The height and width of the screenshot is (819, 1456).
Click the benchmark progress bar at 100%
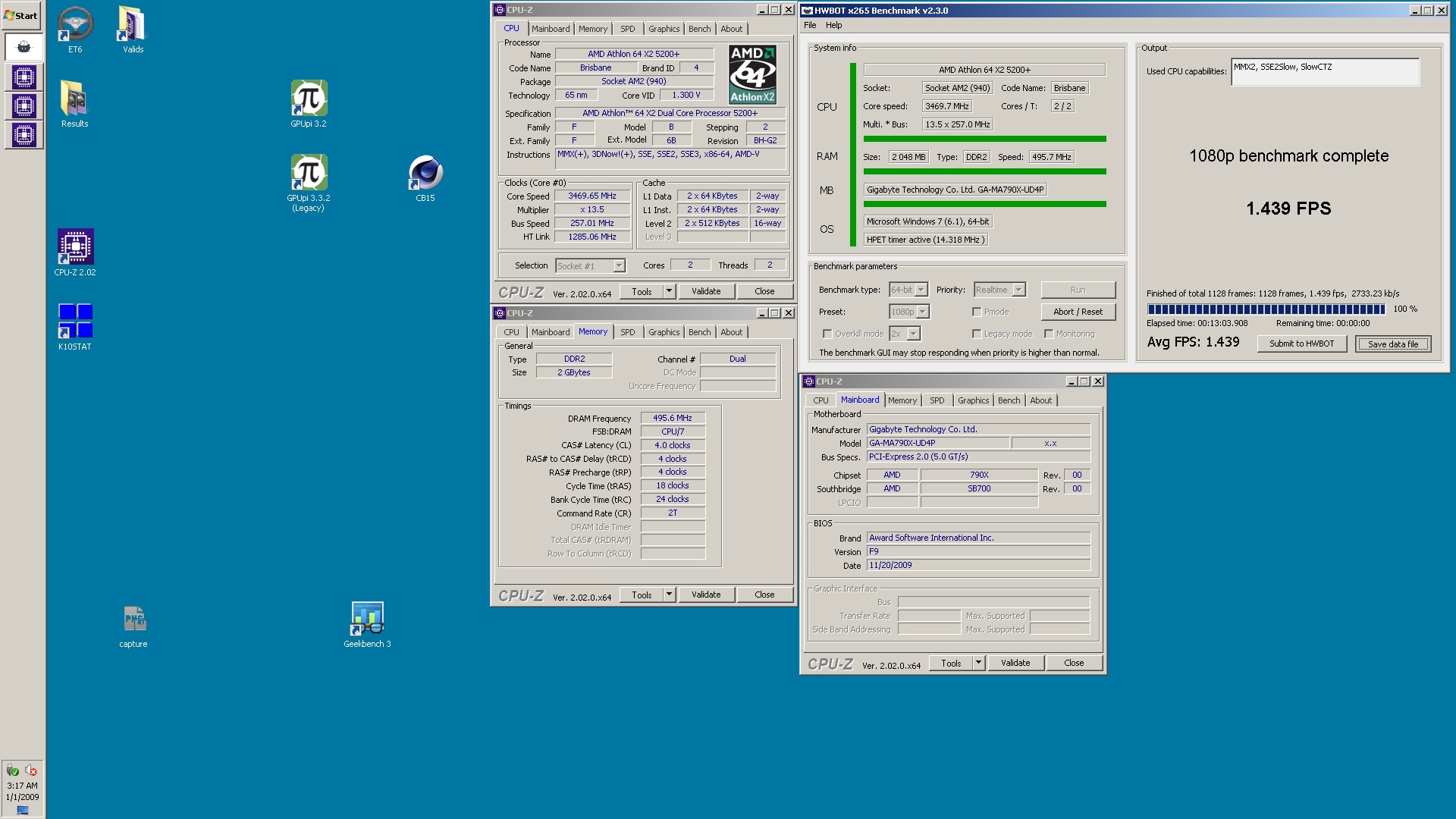coord(1266,309)
